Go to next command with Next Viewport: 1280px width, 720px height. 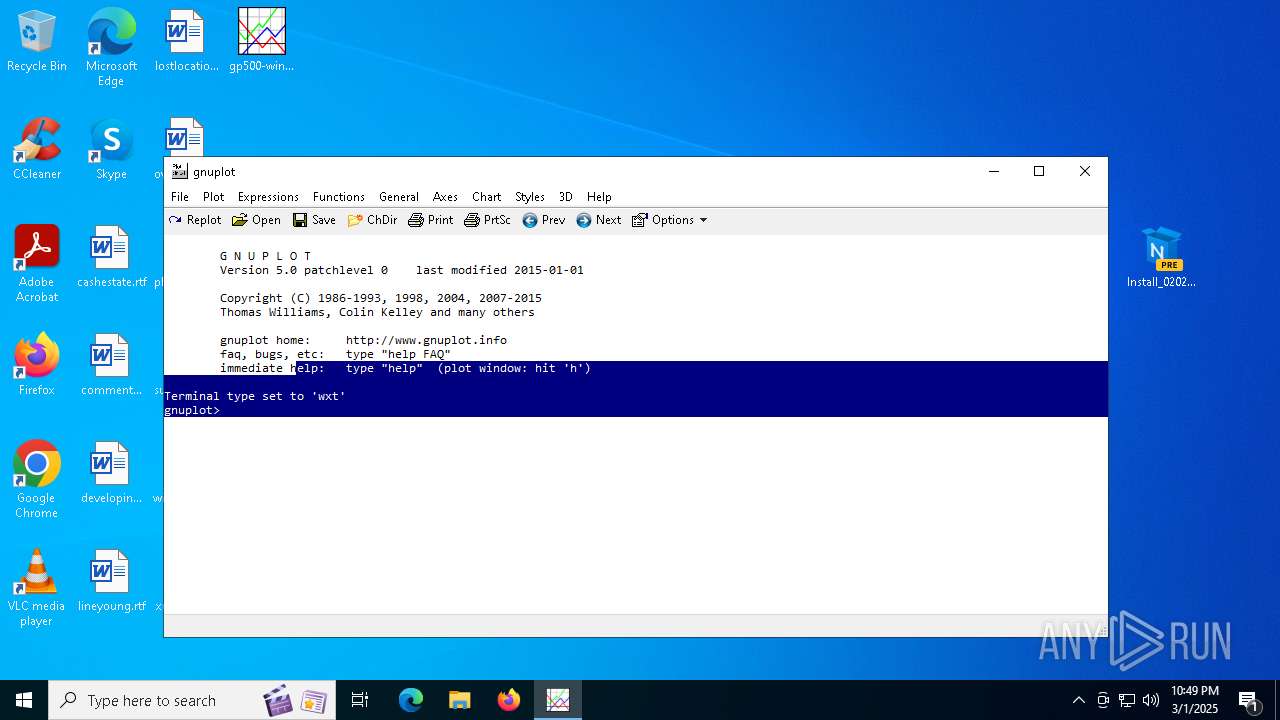tap(599, 220)
